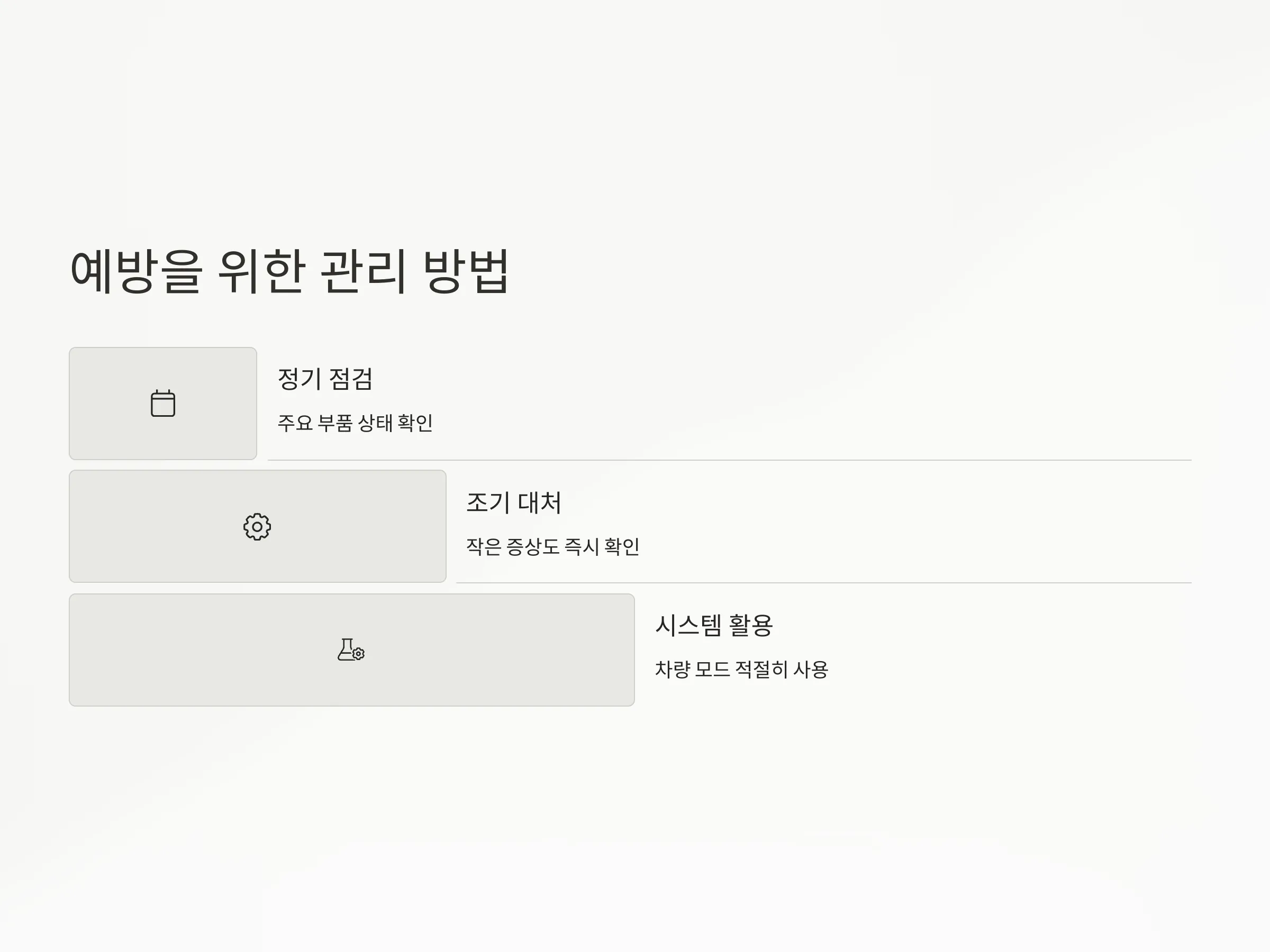The width and height of the screenshot is (1270, 952).
Task: Click the 시스템 활용 heading
Action: [714, 625]
